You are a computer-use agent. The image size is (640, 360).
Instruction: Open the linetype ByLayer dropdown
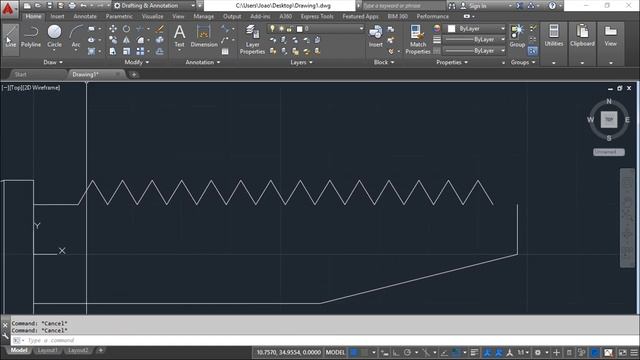pos(474,51)
